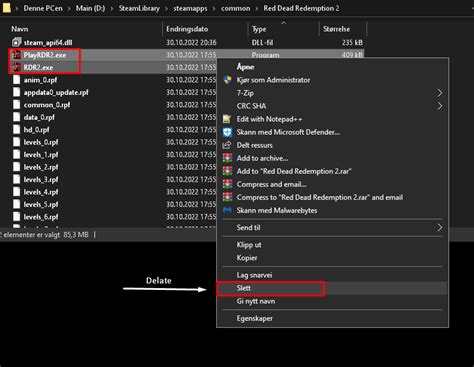
Task: Click WinRAR icon beside Compress and email
Action: click(227, 184)
